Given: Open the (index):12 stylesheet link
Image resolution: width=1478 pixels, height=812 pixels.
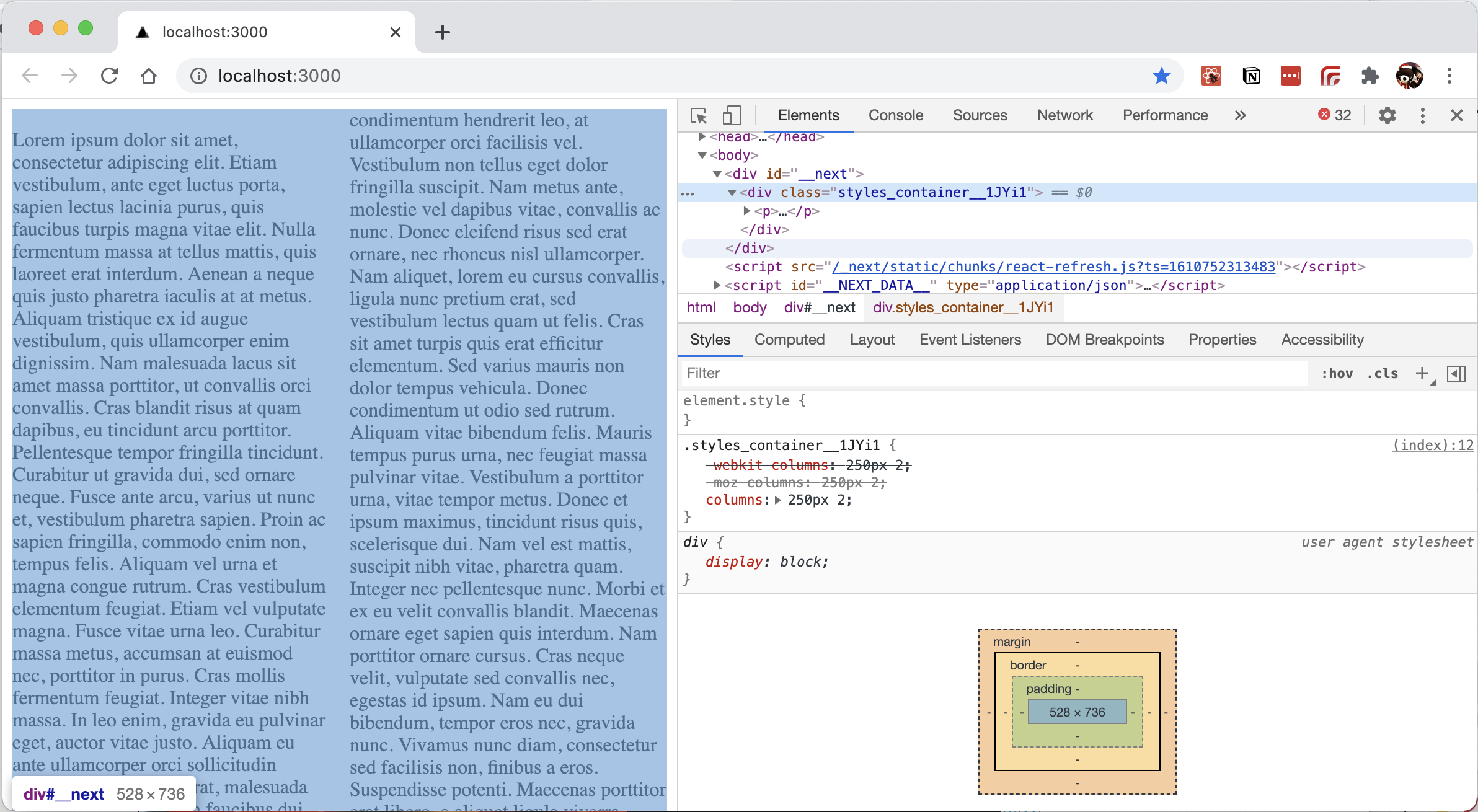Looking at the screenshot, I should [x=1433, y=445].
